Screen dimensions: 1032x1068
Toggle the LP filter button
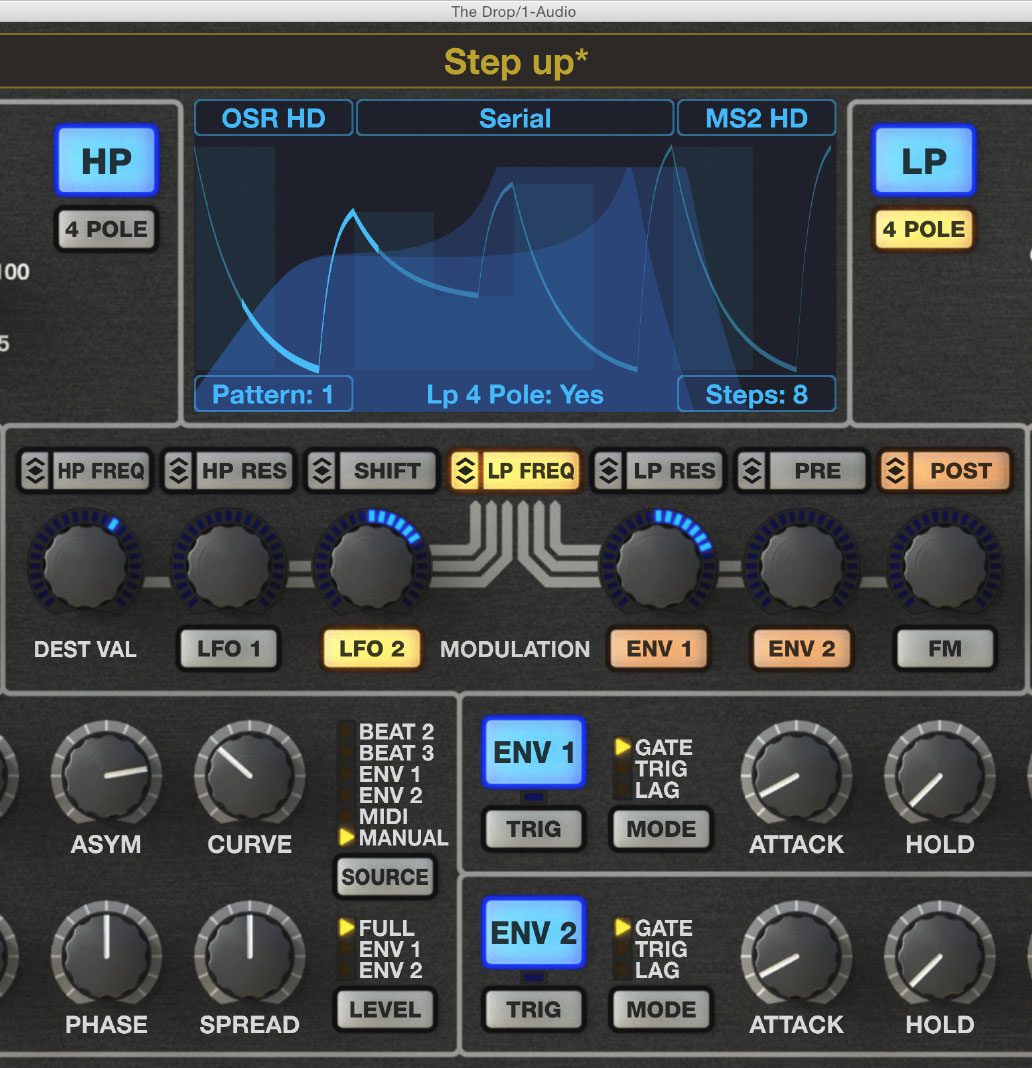pyautogui.click(x=924, y=161)
